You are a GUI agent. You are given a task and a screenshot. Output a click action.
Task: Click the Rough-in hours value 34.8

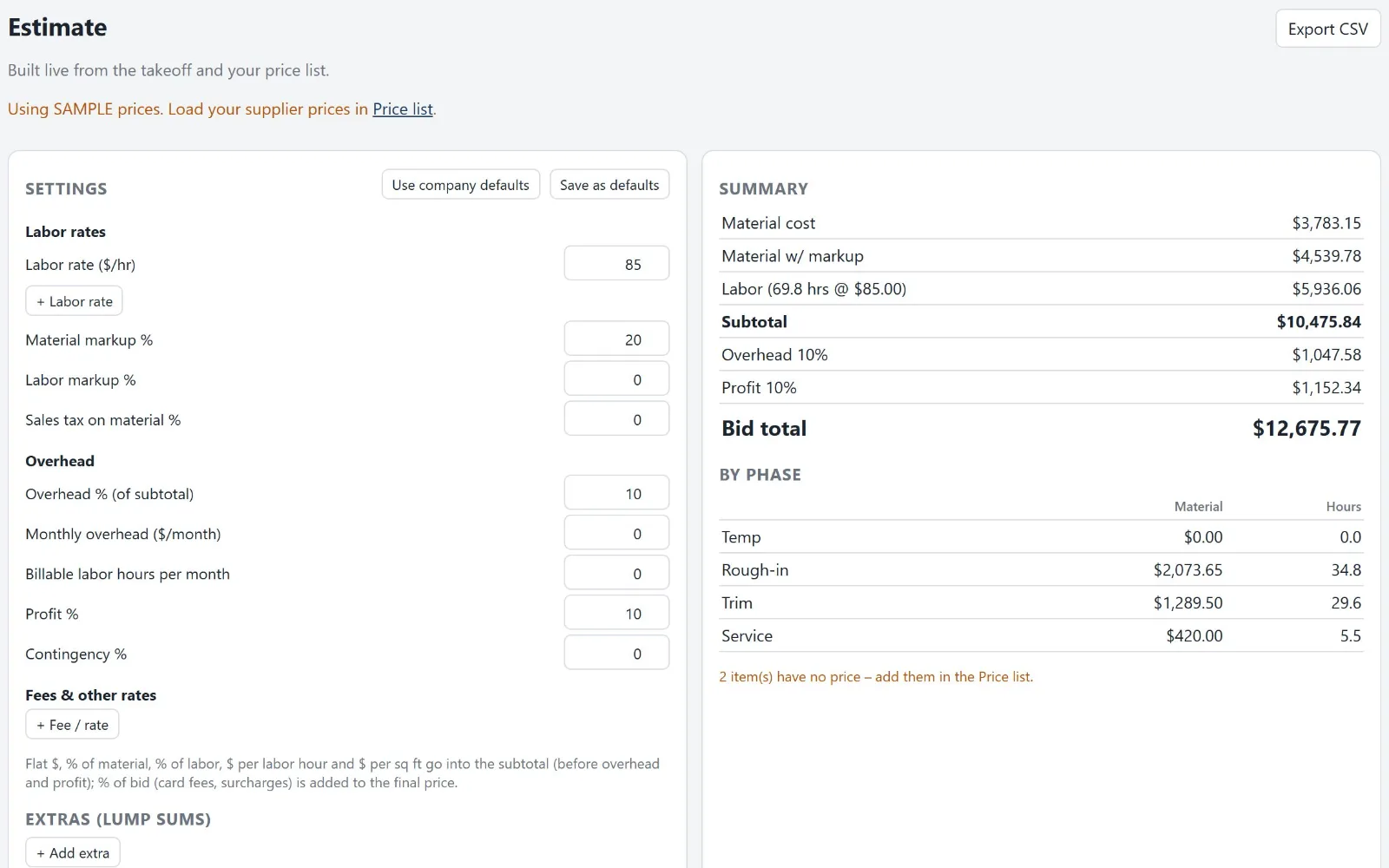[1346, 570]
